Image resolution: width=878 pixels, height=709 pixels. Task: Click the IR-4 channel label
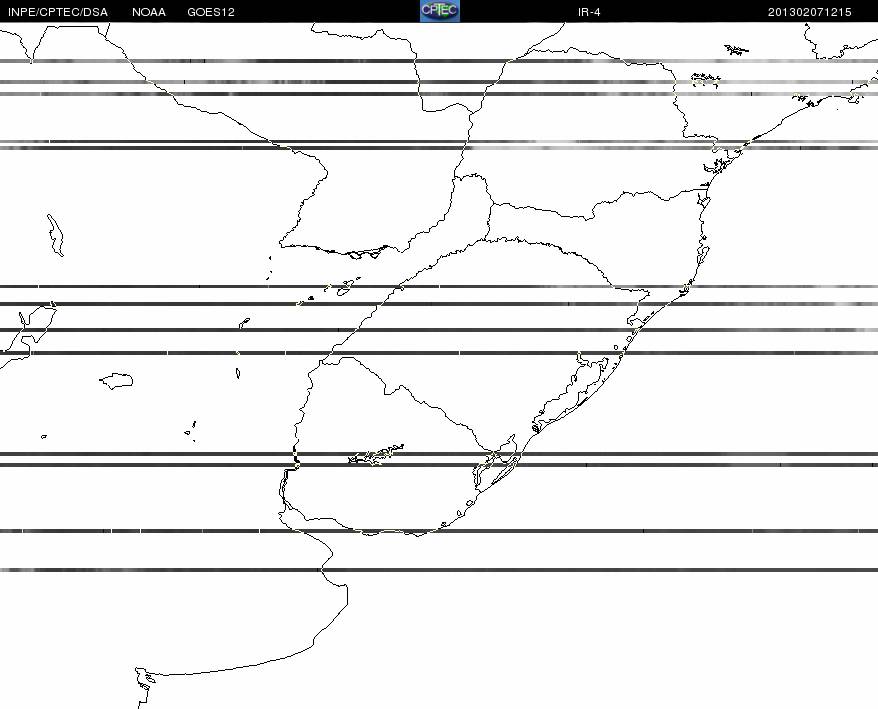coord(589,12)
